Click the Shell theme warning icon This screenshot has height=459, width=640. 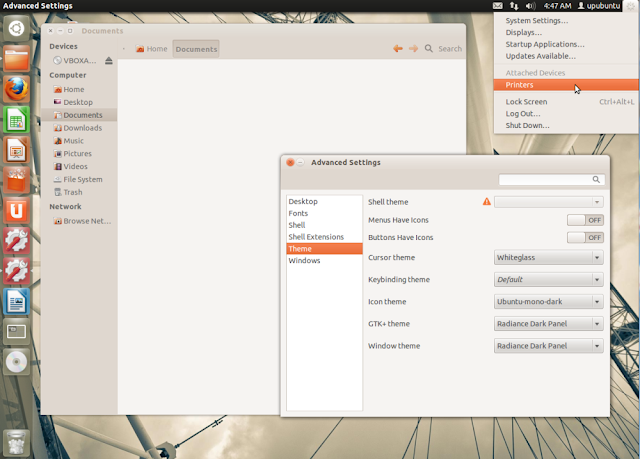pos(487,202)
